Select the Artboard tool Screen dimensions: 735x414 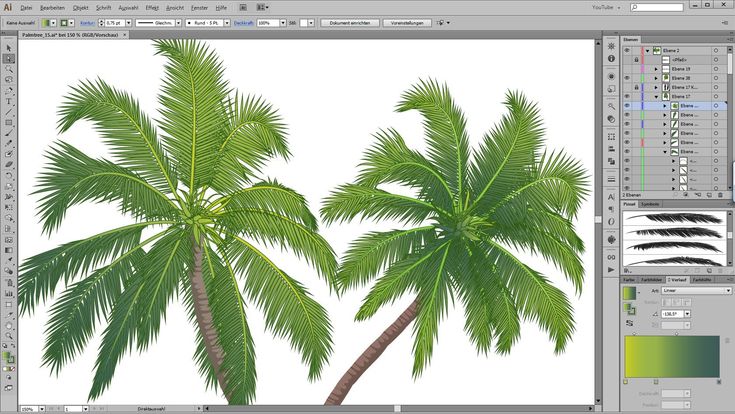tap(9, 304)
